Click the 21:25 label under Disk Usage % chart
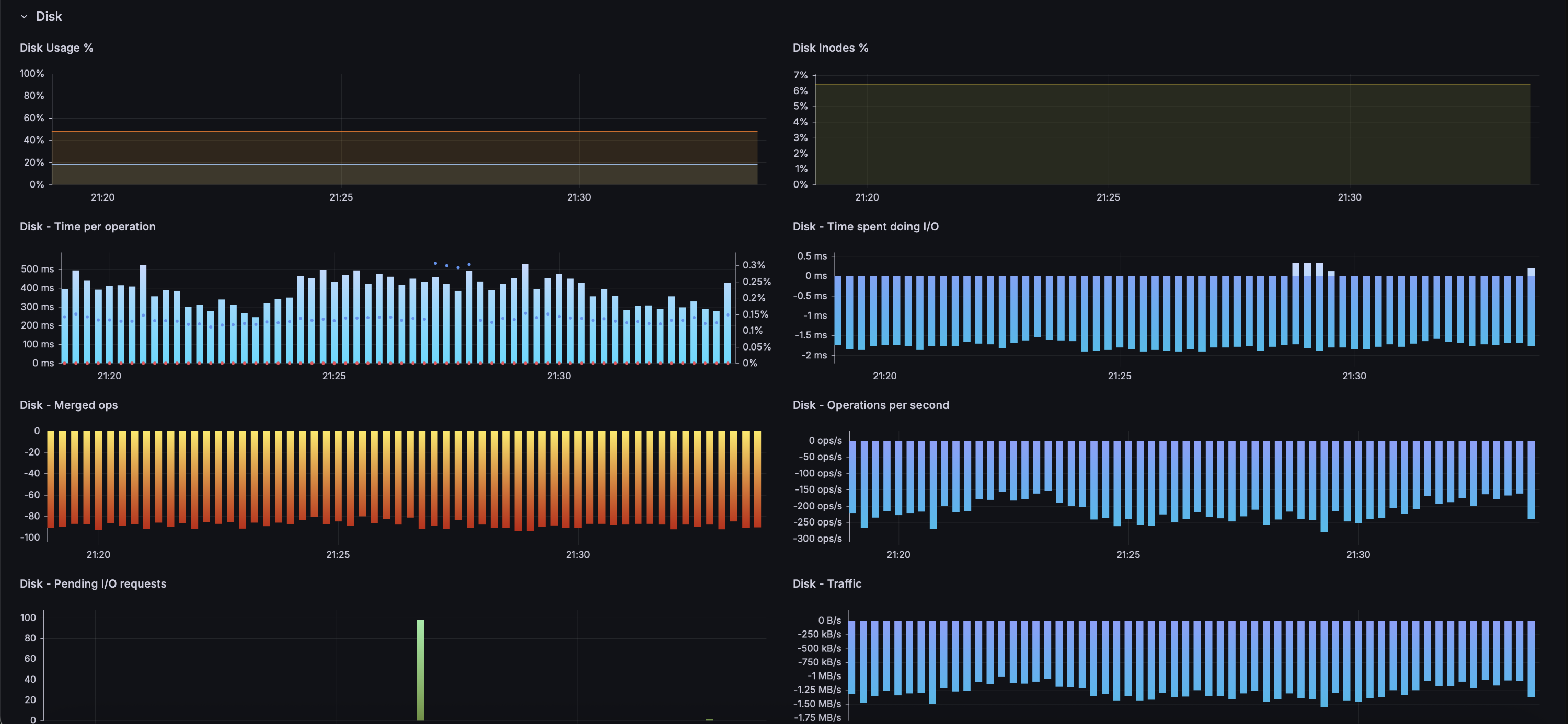 click(341, 197)
